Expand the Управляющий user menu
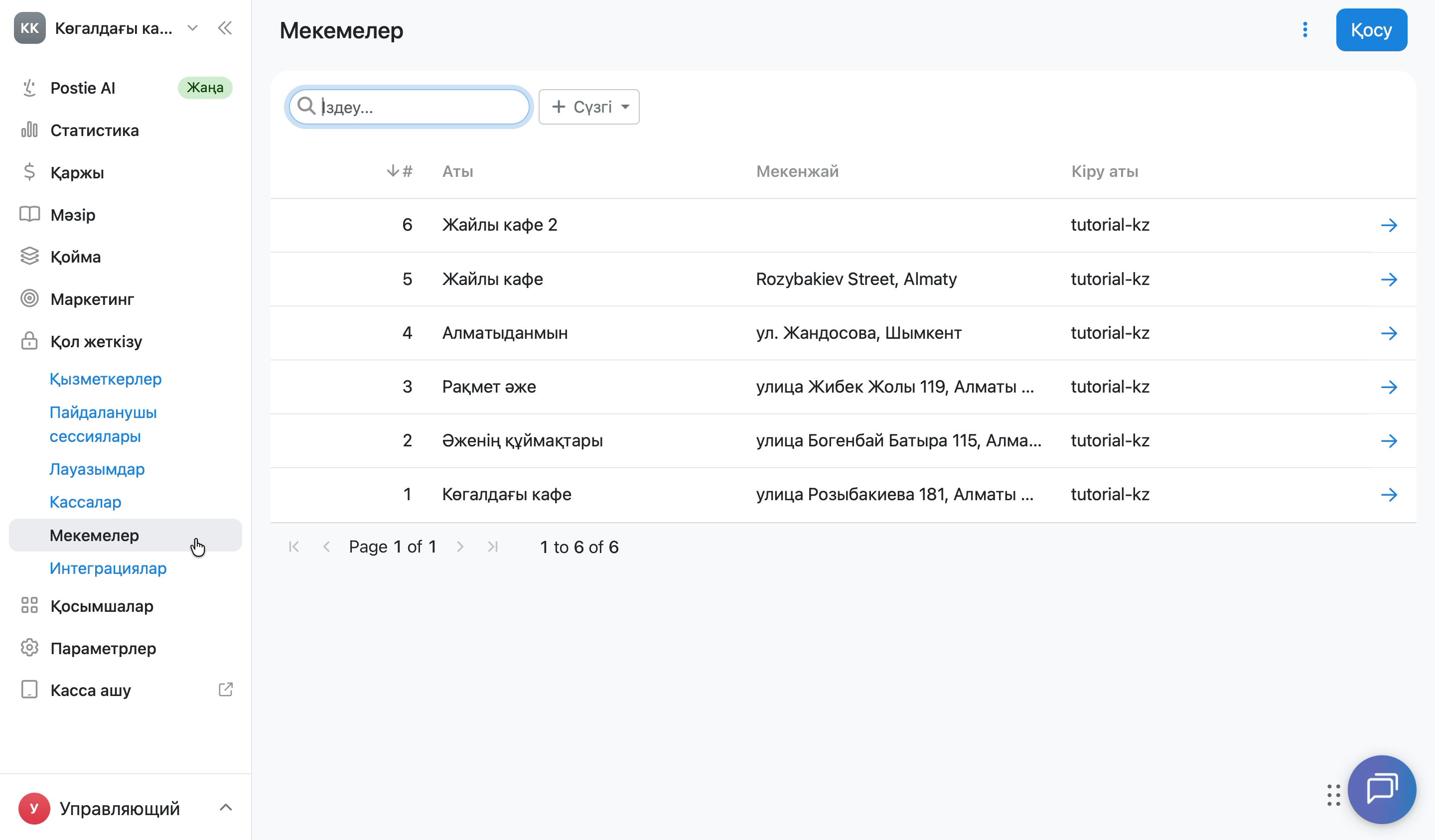Image resolution: width=1435 pixels, height=840 pixels. pos(125,808)
